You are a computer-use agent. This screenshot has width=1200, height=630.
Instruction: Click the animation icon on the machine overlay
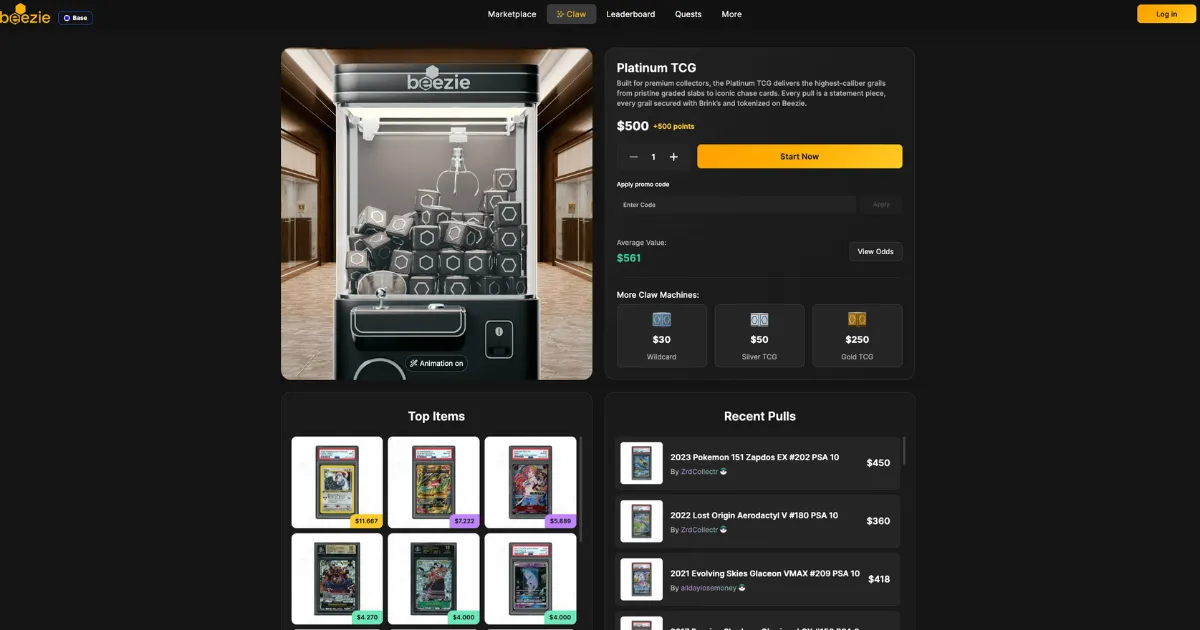414,363
